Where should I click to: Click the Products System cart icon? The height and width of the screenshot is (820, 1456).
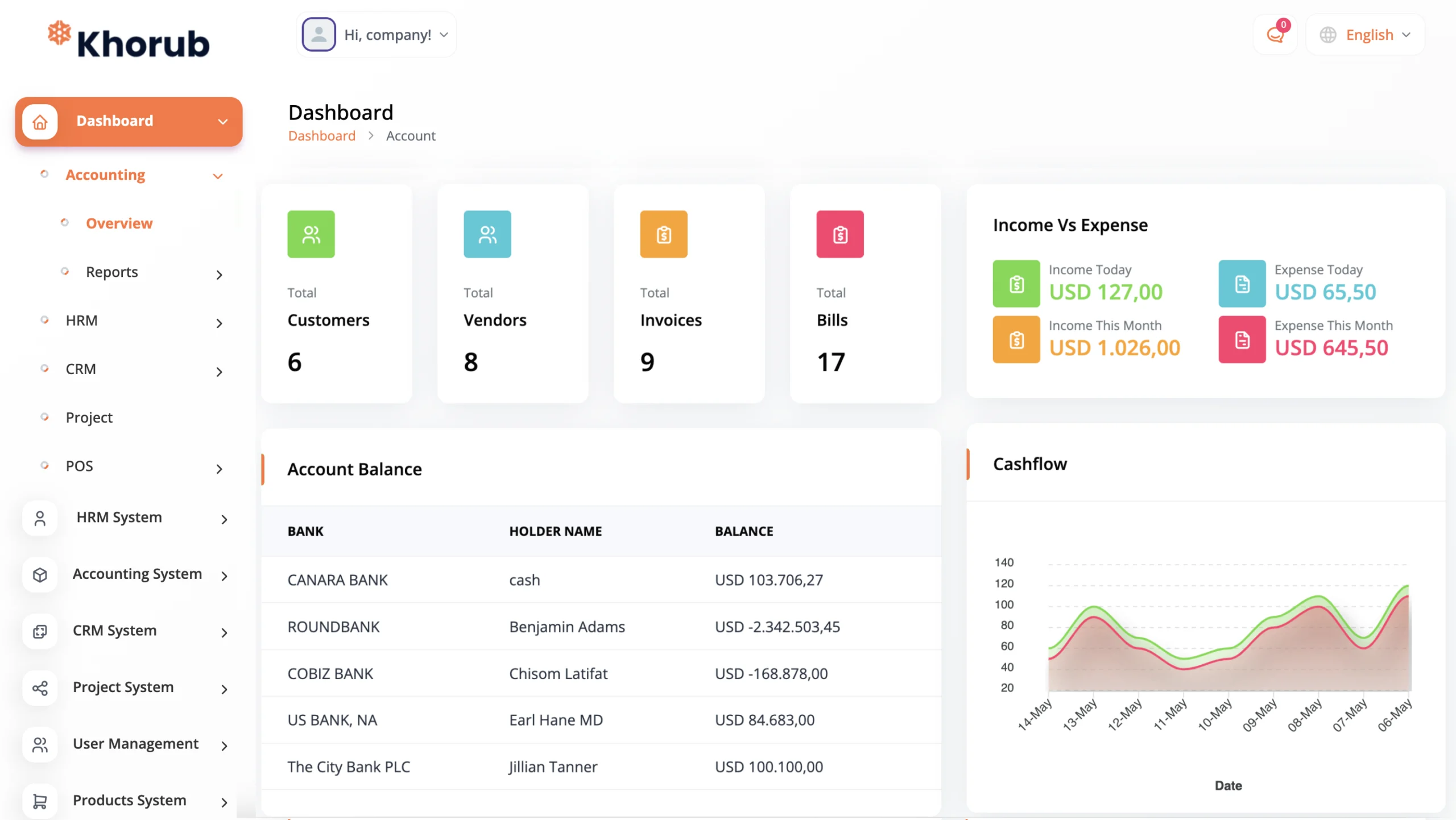pyautogui.click(x=40, y=801)
